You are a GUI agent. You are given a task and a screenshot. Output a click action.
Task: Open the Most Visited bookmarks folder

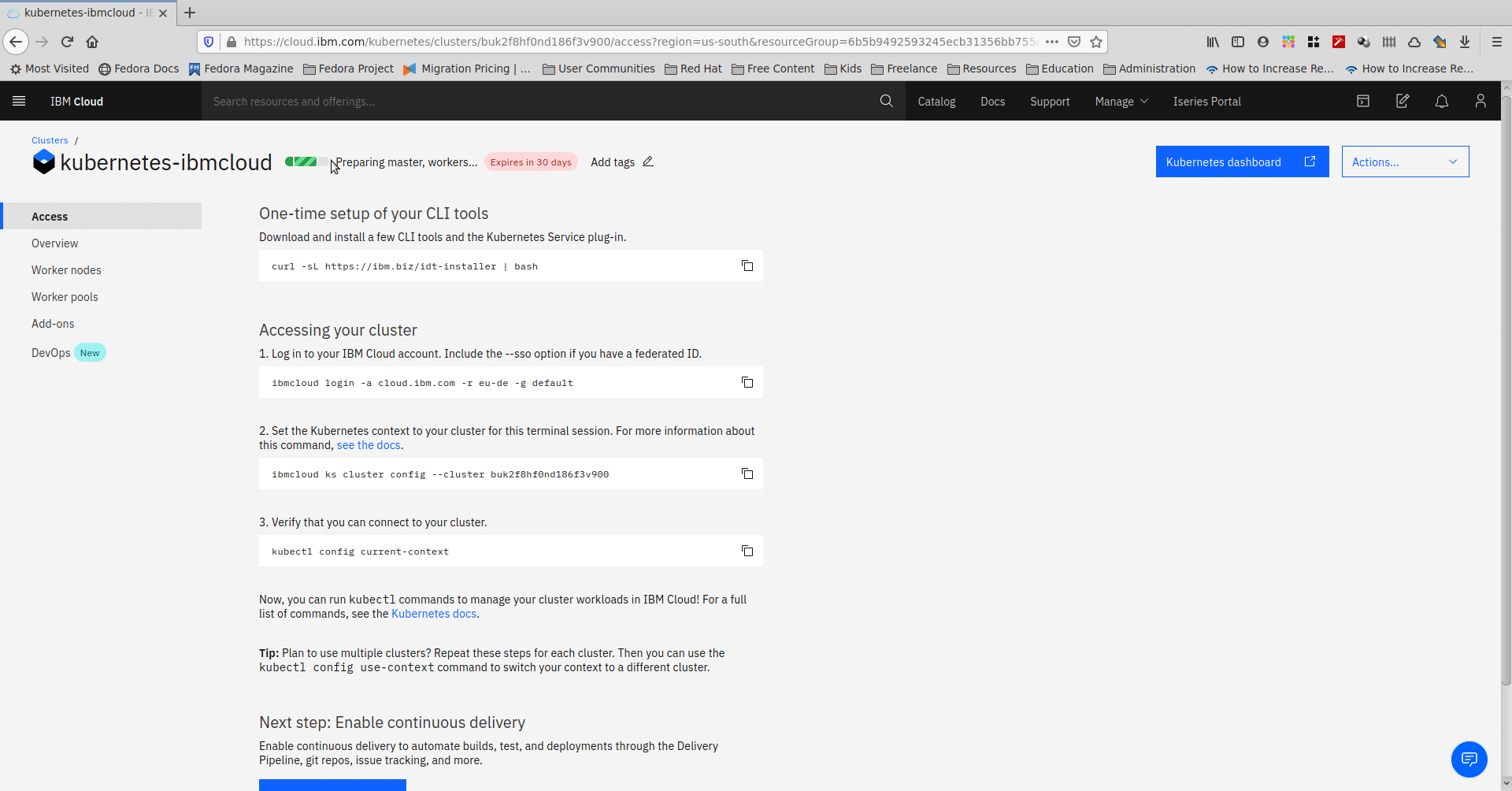coord(49,69)
